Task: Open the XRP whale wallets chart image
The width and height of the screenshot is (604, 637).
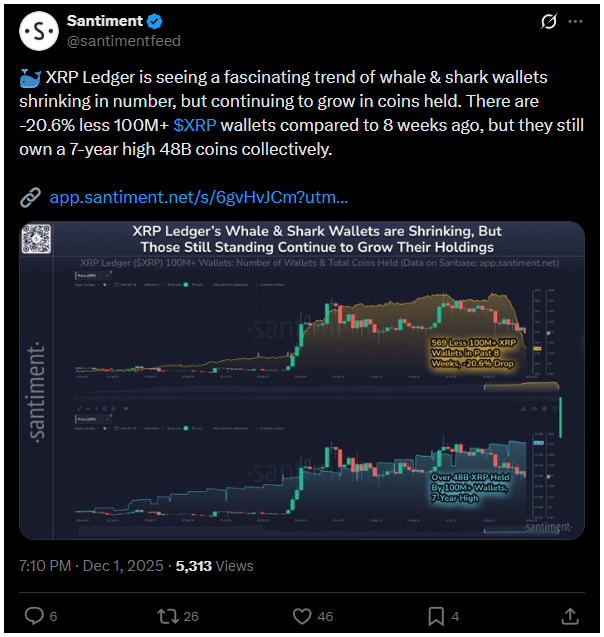Action: tap(301, 380)
